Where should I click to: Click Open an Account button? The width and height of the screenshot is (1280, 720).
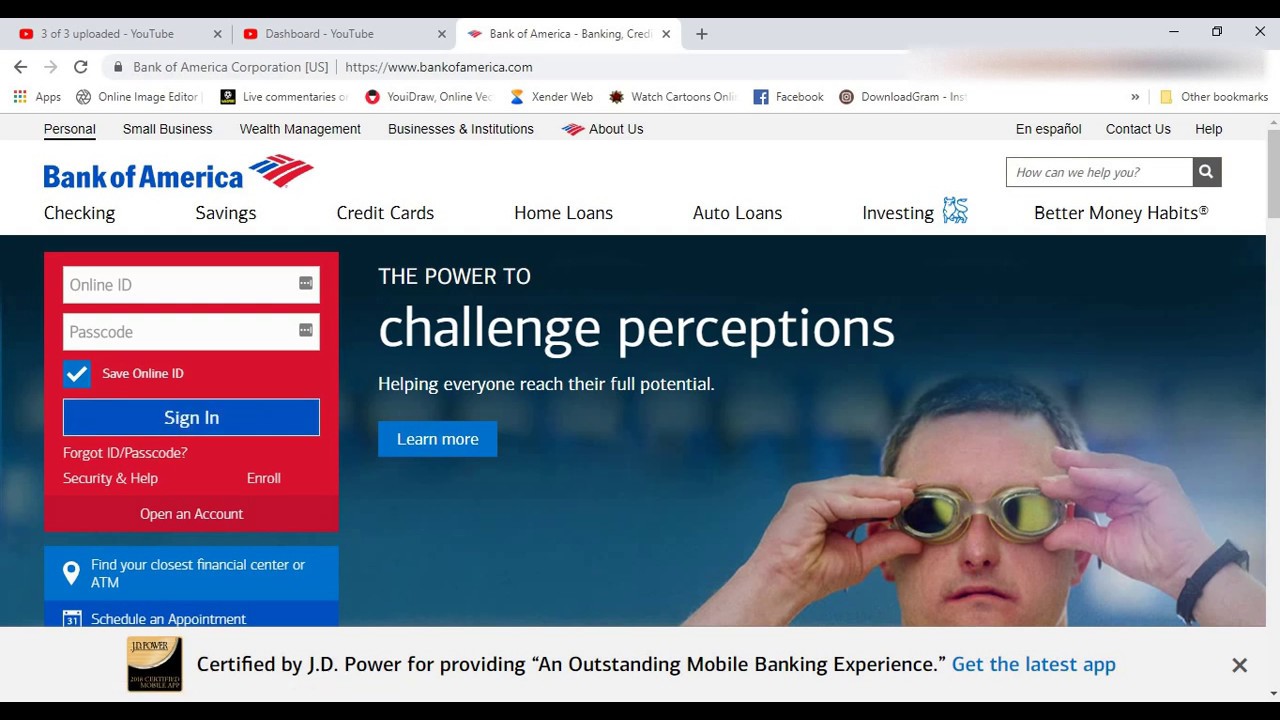[191, 514]
